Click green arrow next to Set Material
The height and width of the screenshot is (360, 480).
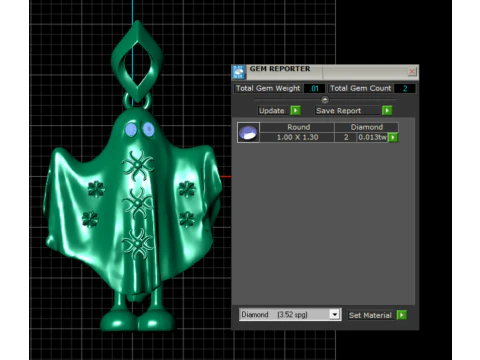[x=402, y=315]
